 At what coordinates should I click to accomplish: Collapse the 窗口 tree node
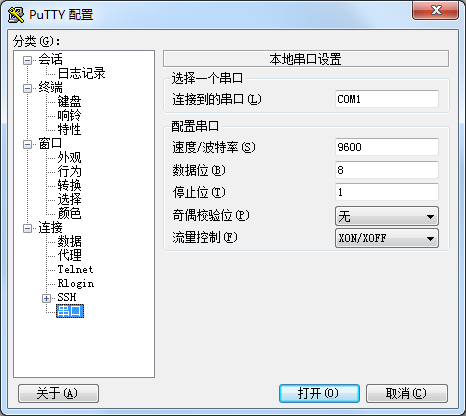[27, 144]
